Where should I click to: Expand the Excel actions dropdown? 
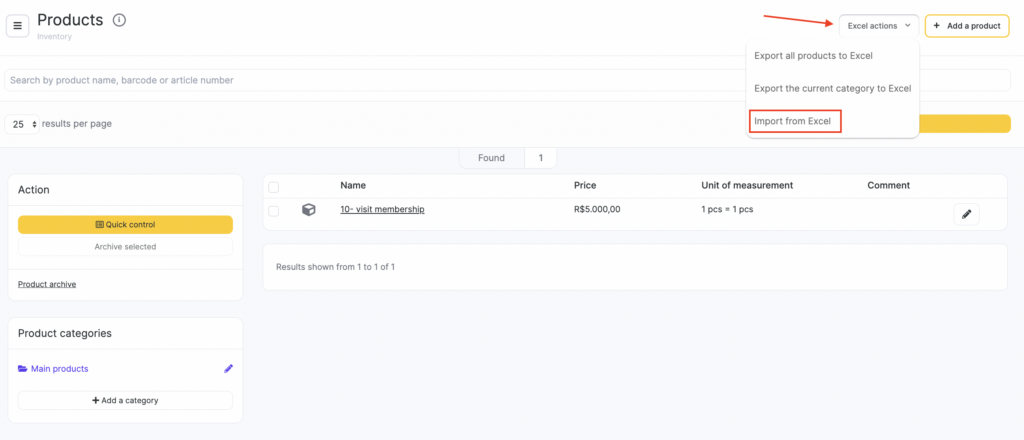click(x=878, y=26)
